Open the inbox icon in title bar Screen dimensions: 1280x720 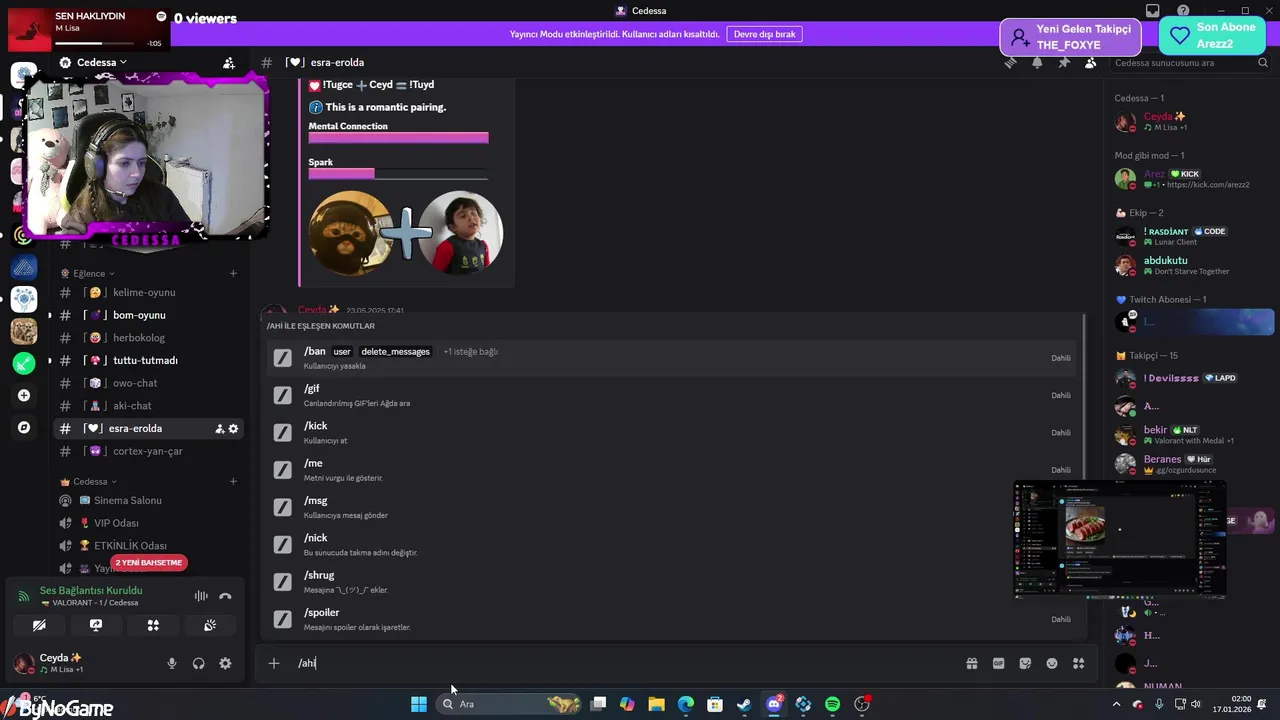pos(1152,11)
